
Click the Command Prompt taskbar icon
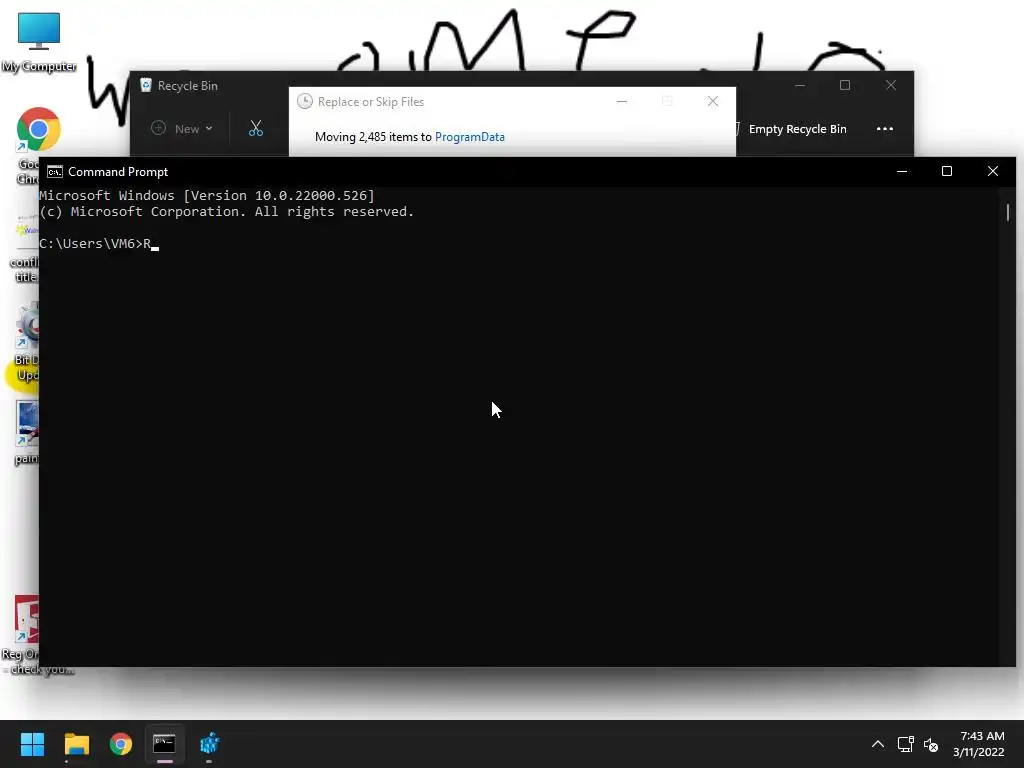164,744
